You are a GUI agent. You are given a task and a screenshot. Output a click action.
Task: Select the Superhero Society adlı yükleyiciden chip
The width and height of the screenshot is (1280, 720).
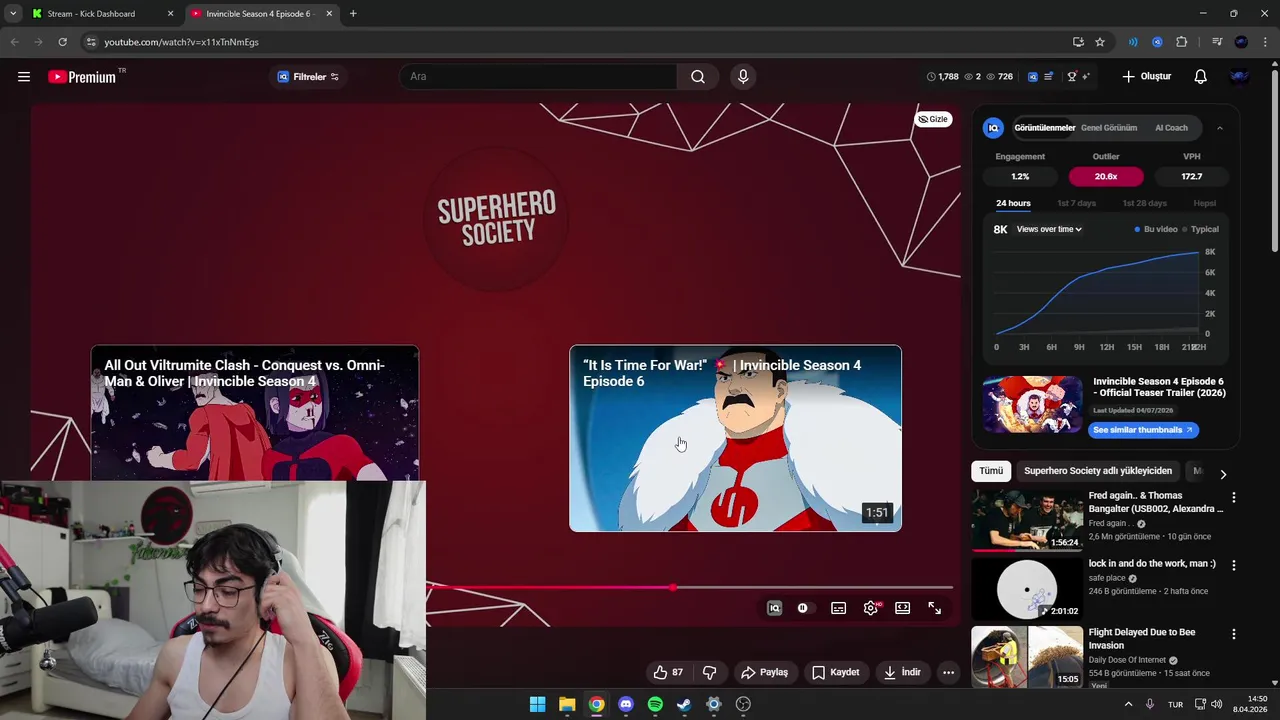tap(1098, 471)
